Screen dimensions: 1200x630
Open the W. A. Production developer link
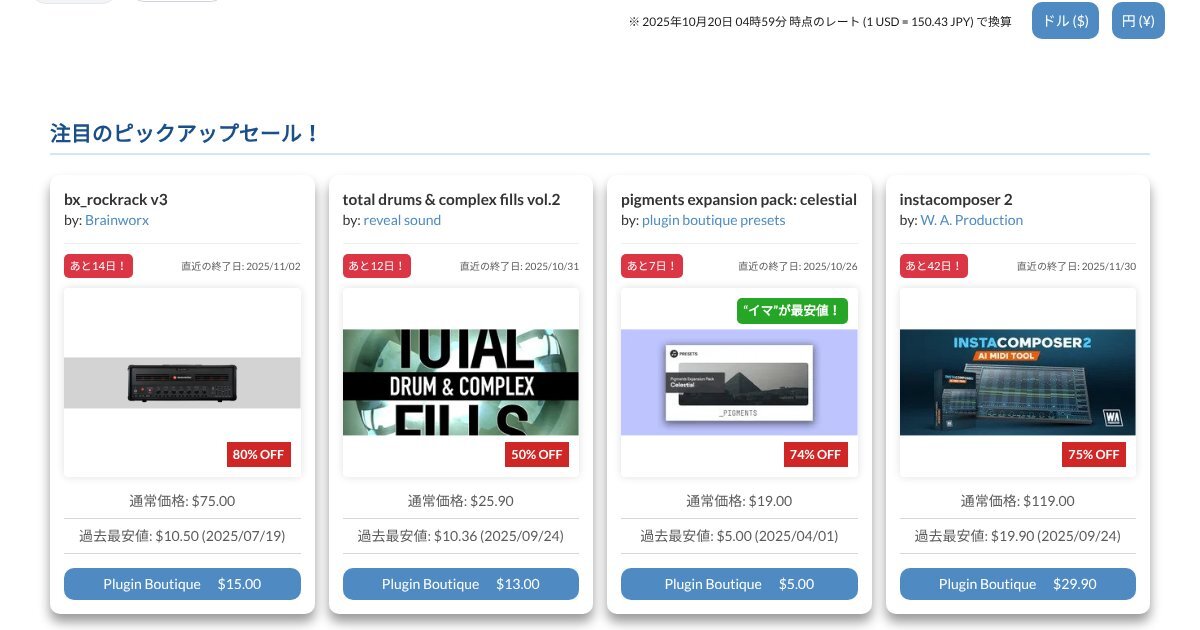tap(971, 220)
